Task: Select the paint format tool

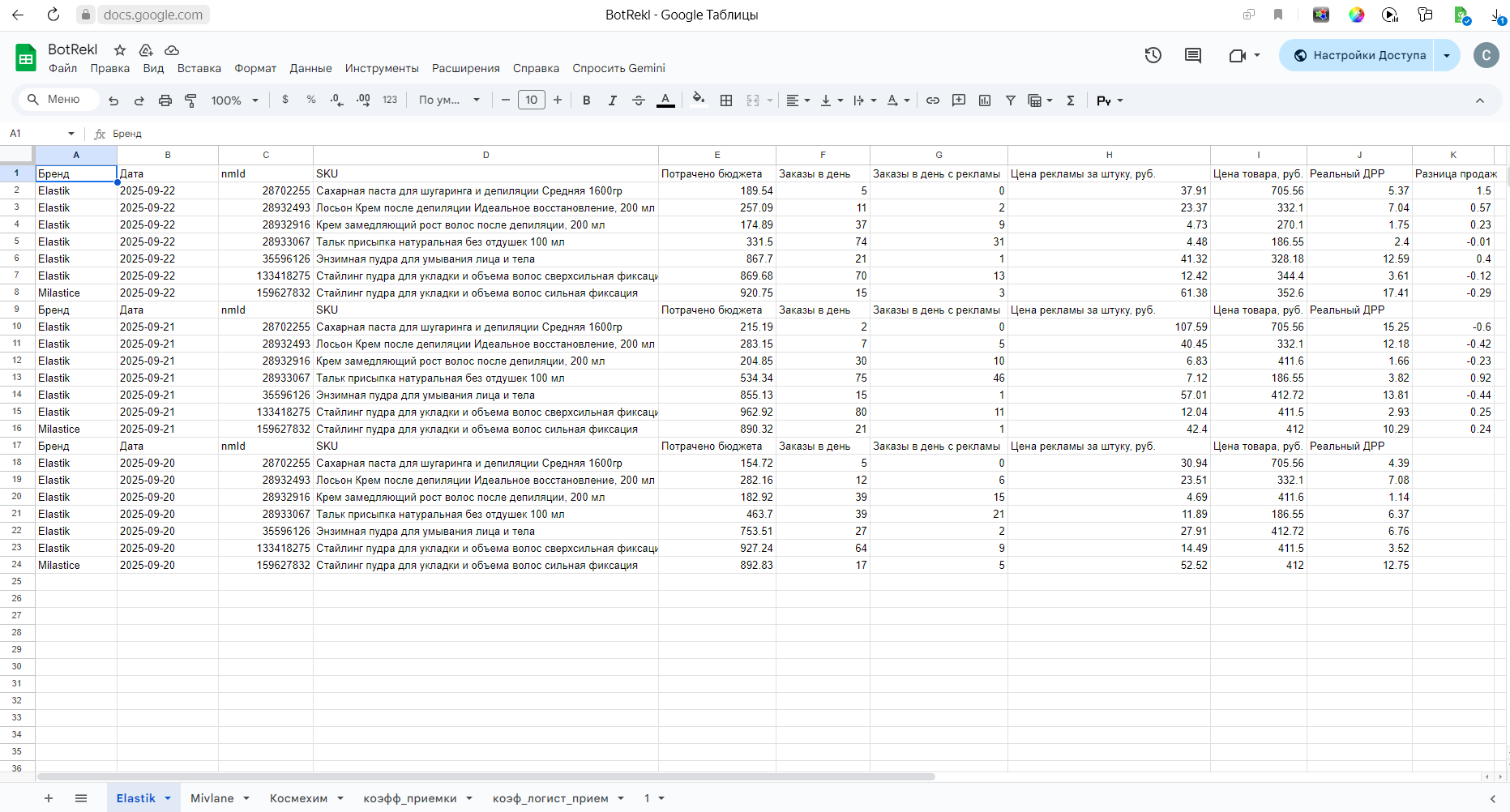Action: tap(191, 100)
